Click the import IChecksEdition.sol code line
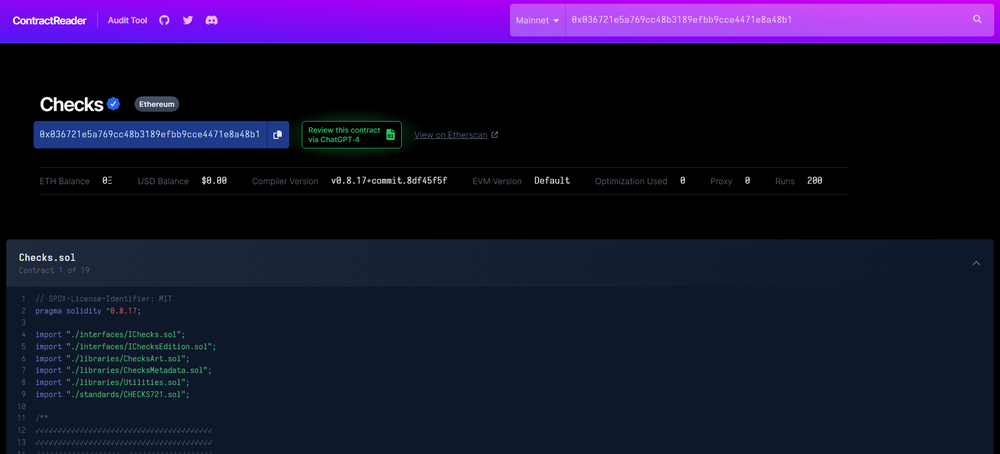This screenshot has height=454, width=1000. click(x=126, y=347)
